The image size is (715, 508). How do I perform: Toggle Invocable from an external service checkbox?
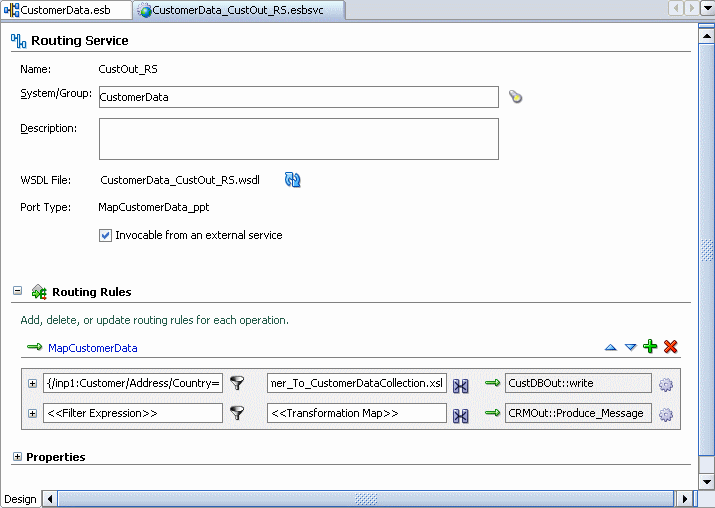tap(105, 235)
